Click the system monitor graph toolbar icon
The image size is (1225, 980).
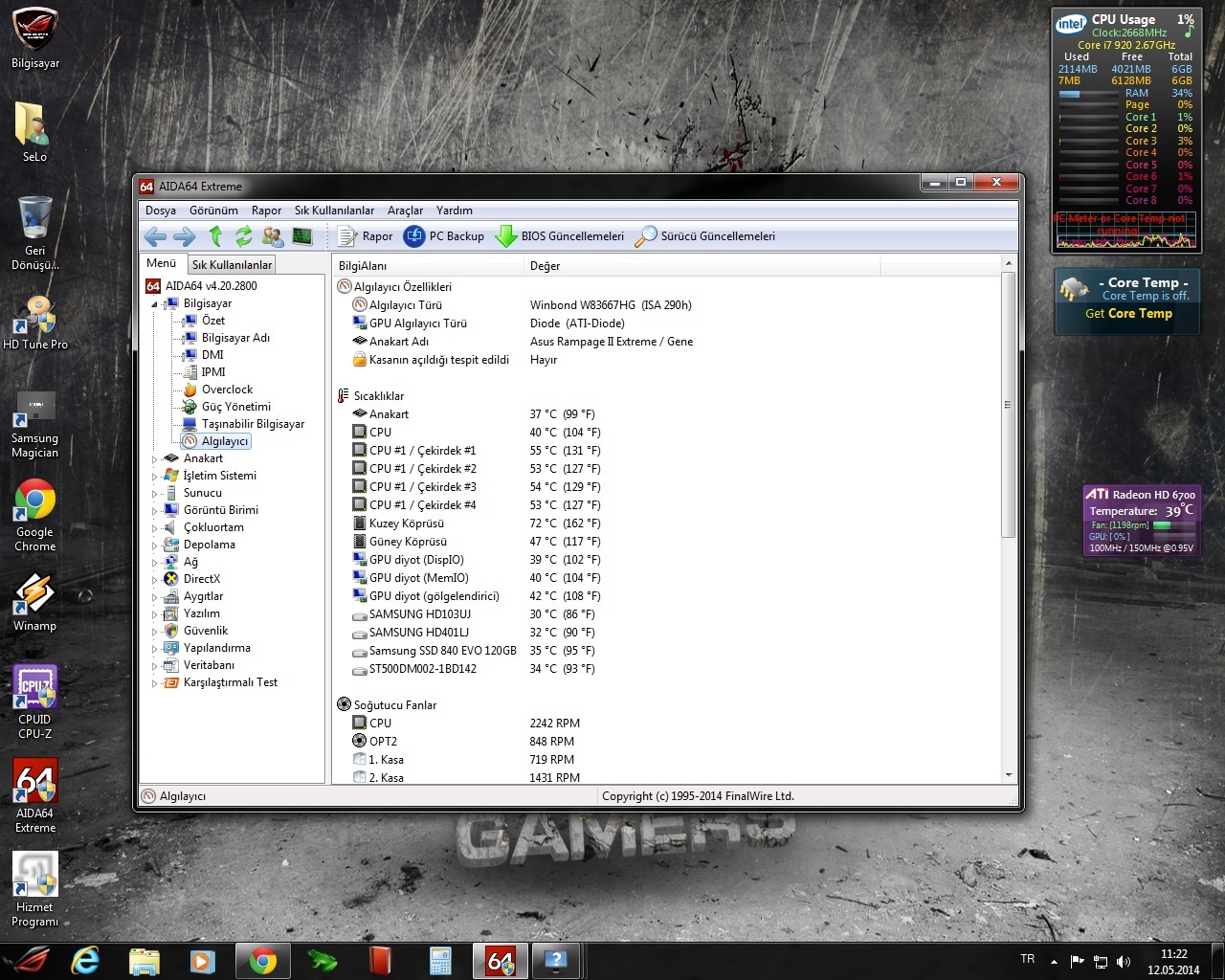tap(302, 235)
